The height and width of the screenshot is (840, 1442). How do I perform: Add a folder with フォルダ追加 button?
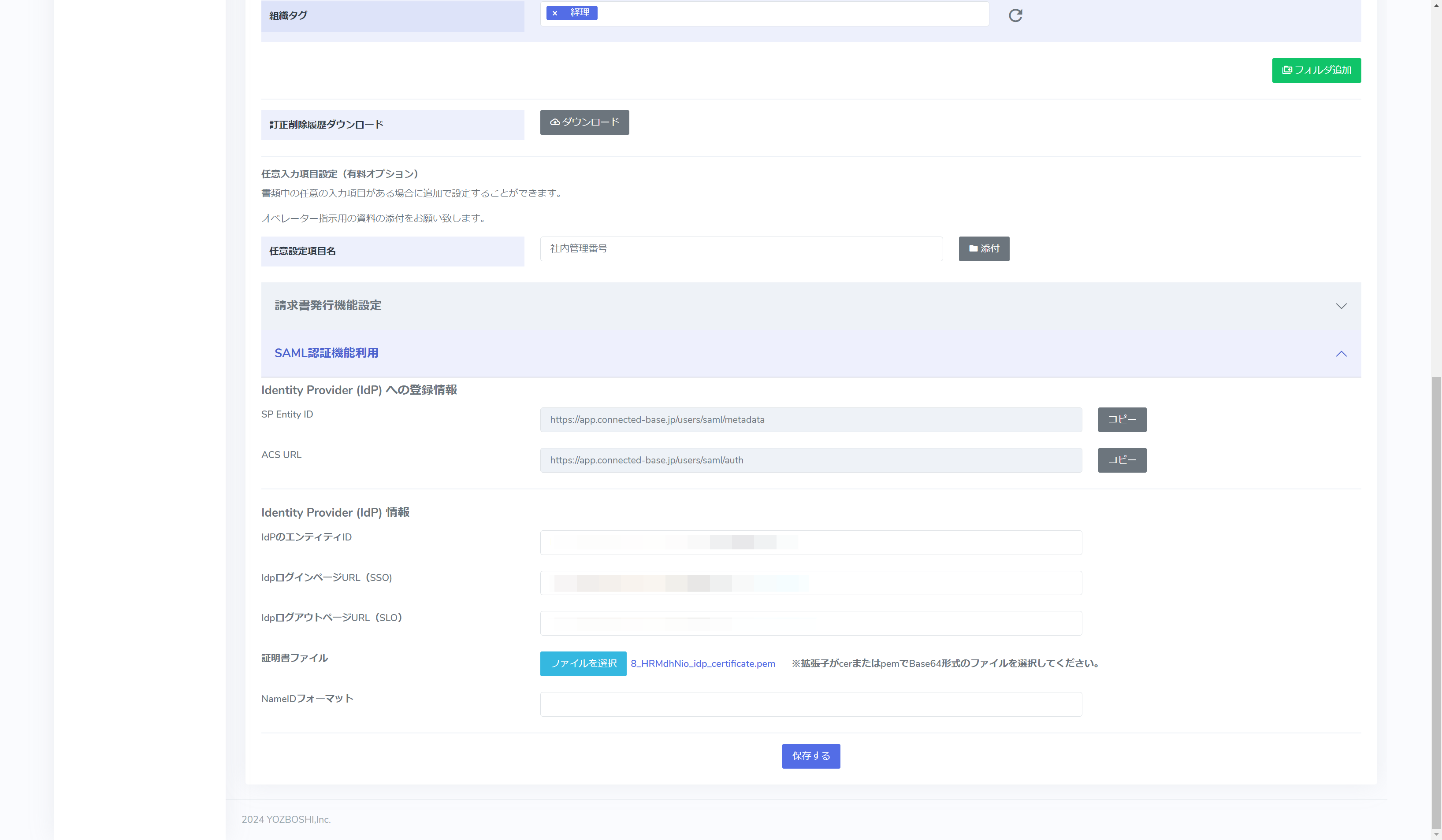pyautogui.click(x=1316, y=70)
